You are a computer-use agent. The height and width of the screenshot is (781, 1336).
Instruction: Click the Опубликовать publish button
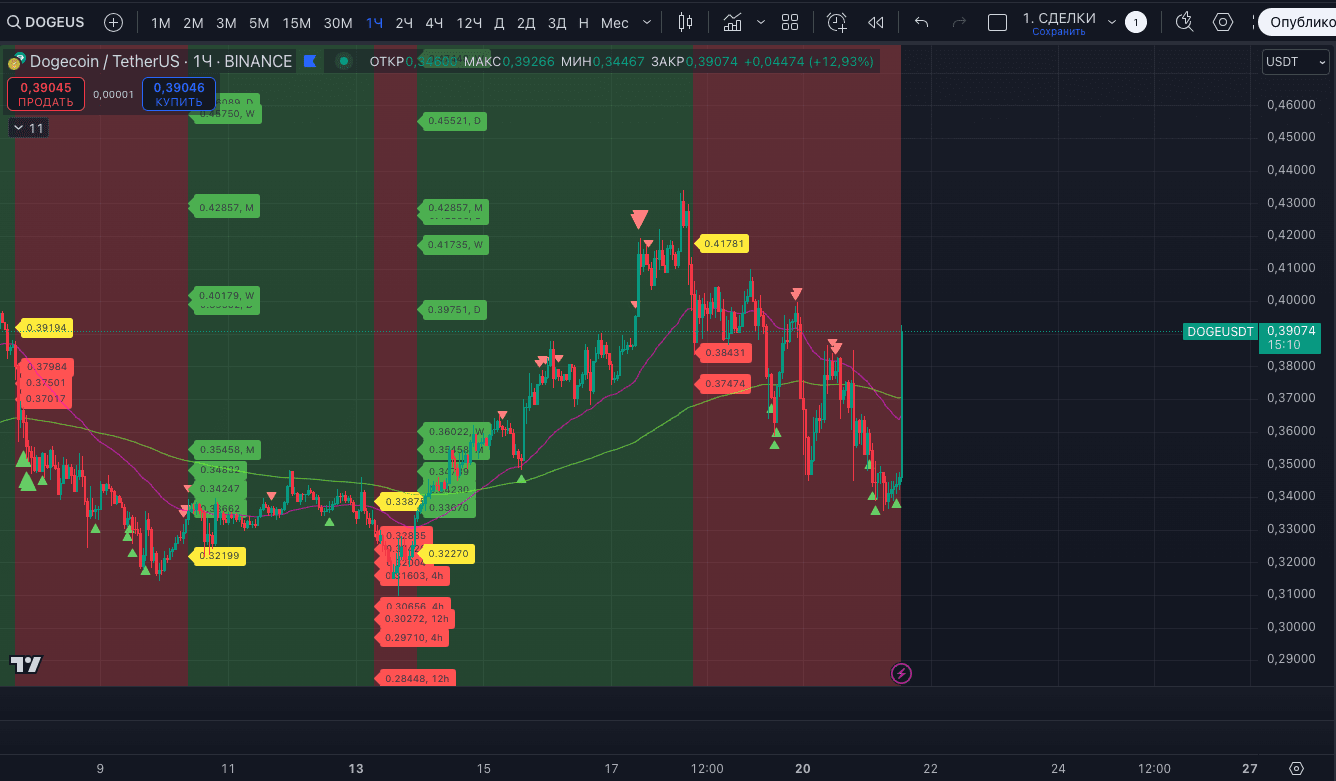tap(1297, 22)
